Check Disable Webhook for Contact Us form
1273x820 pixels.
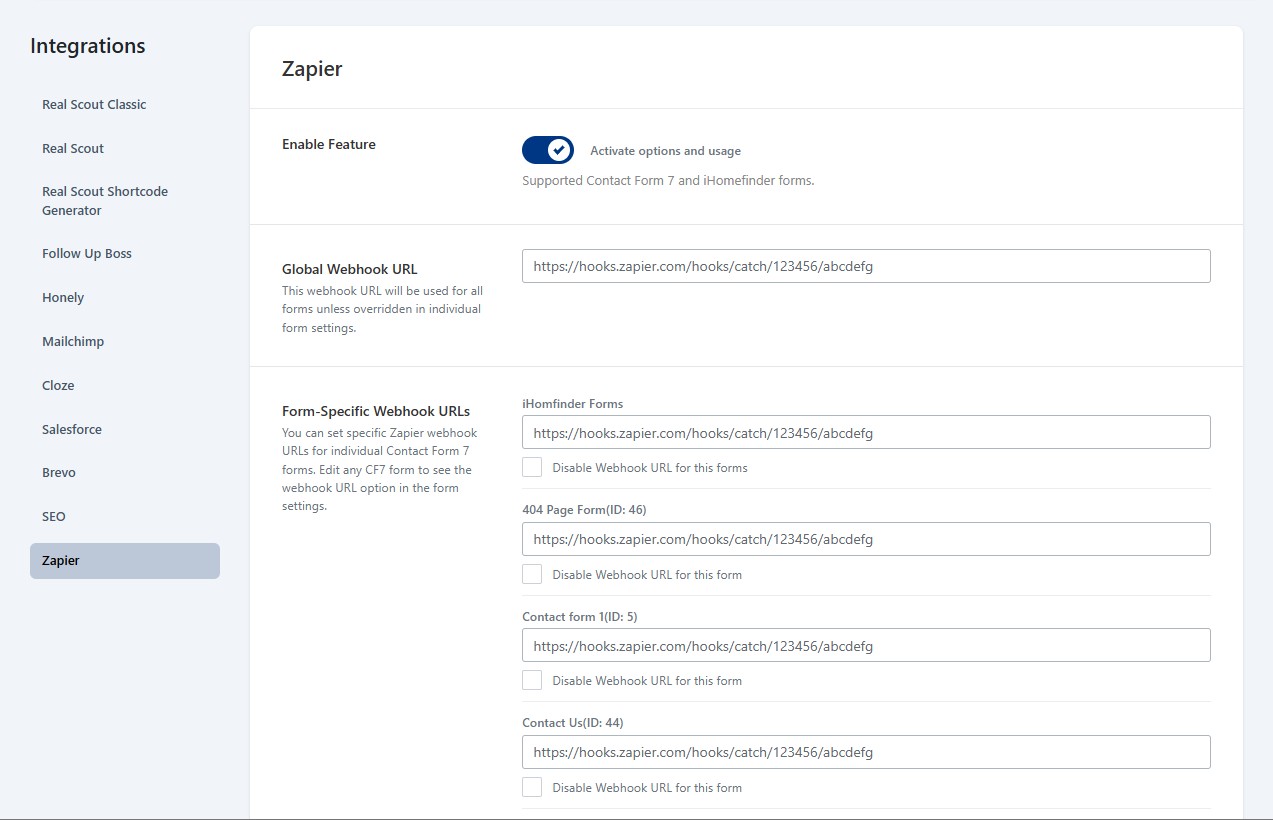pos(532,787)
